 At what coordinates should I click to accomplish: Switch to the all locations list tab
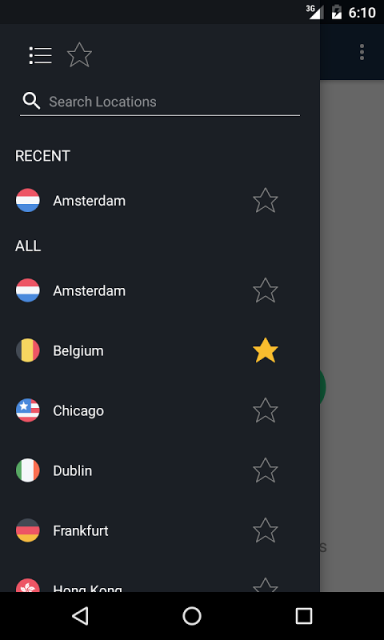(40, 55)
